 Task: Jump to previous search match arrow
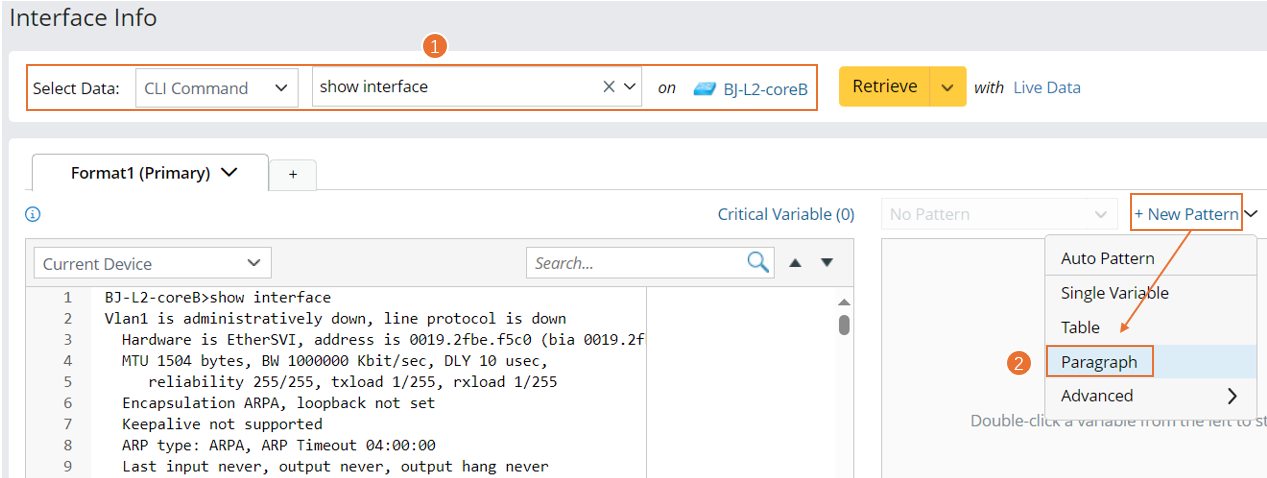coord(795,263)
